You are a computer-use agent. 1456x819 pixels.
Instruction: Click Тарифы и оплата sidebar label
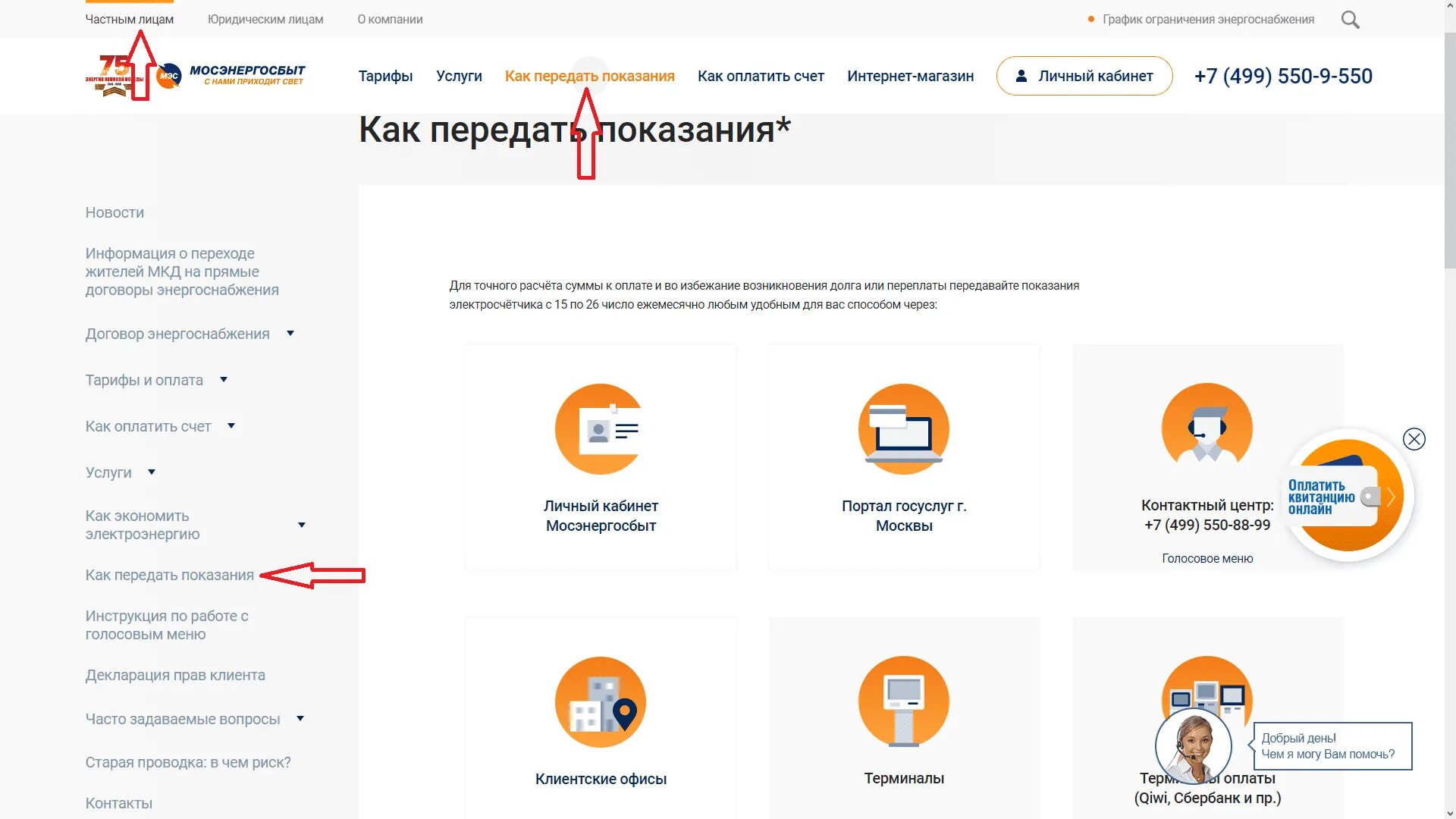[144, 380]
